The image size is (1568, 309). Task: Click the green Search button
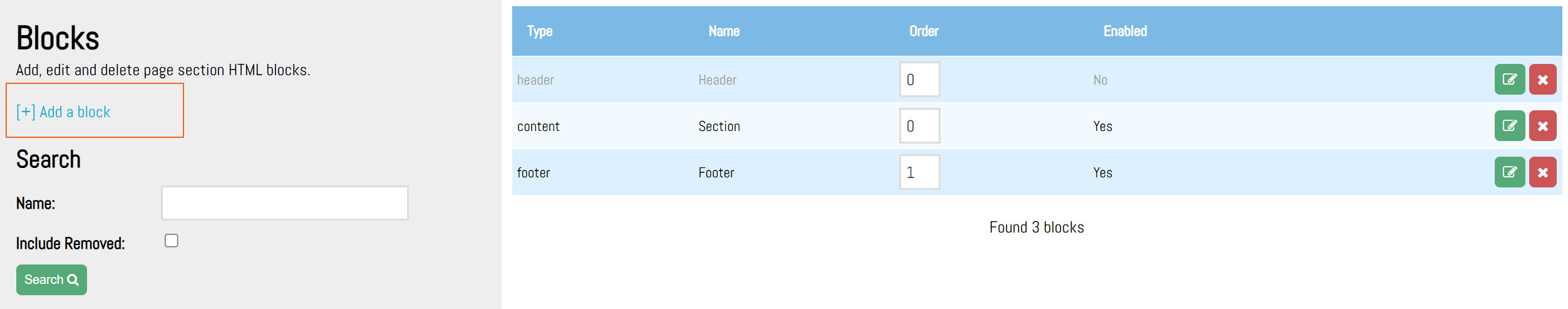[51, 280]
